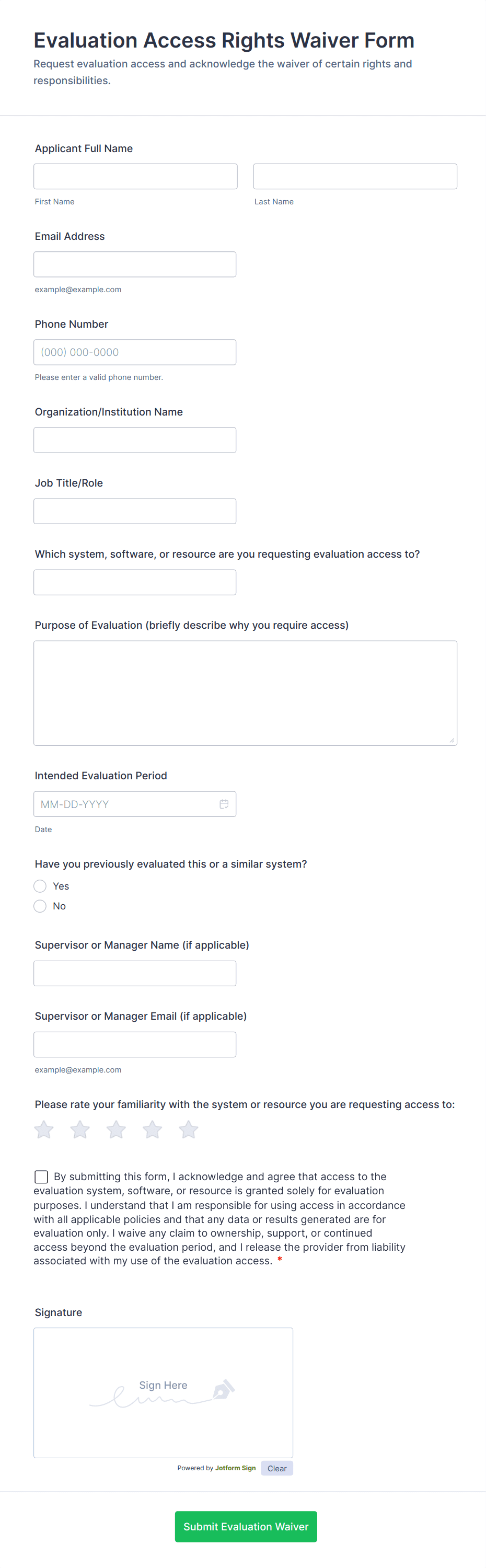The image size is (486, 1568).
Task: Focus the Supervisor or Manager Email field
Action: point(134,1044)
